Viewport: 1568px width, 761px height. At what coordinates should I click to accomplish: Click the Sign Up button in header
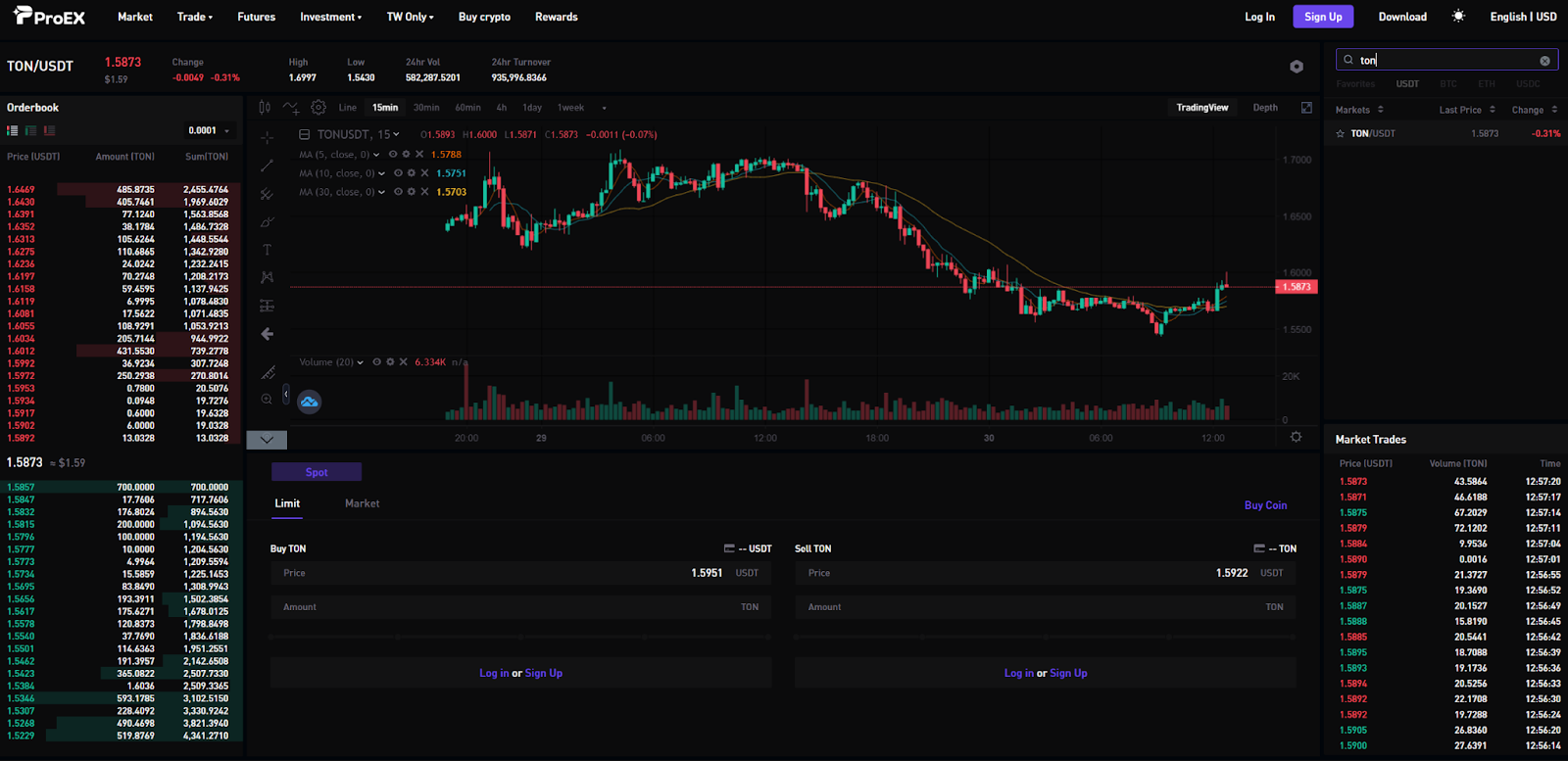pos(1323,17)
